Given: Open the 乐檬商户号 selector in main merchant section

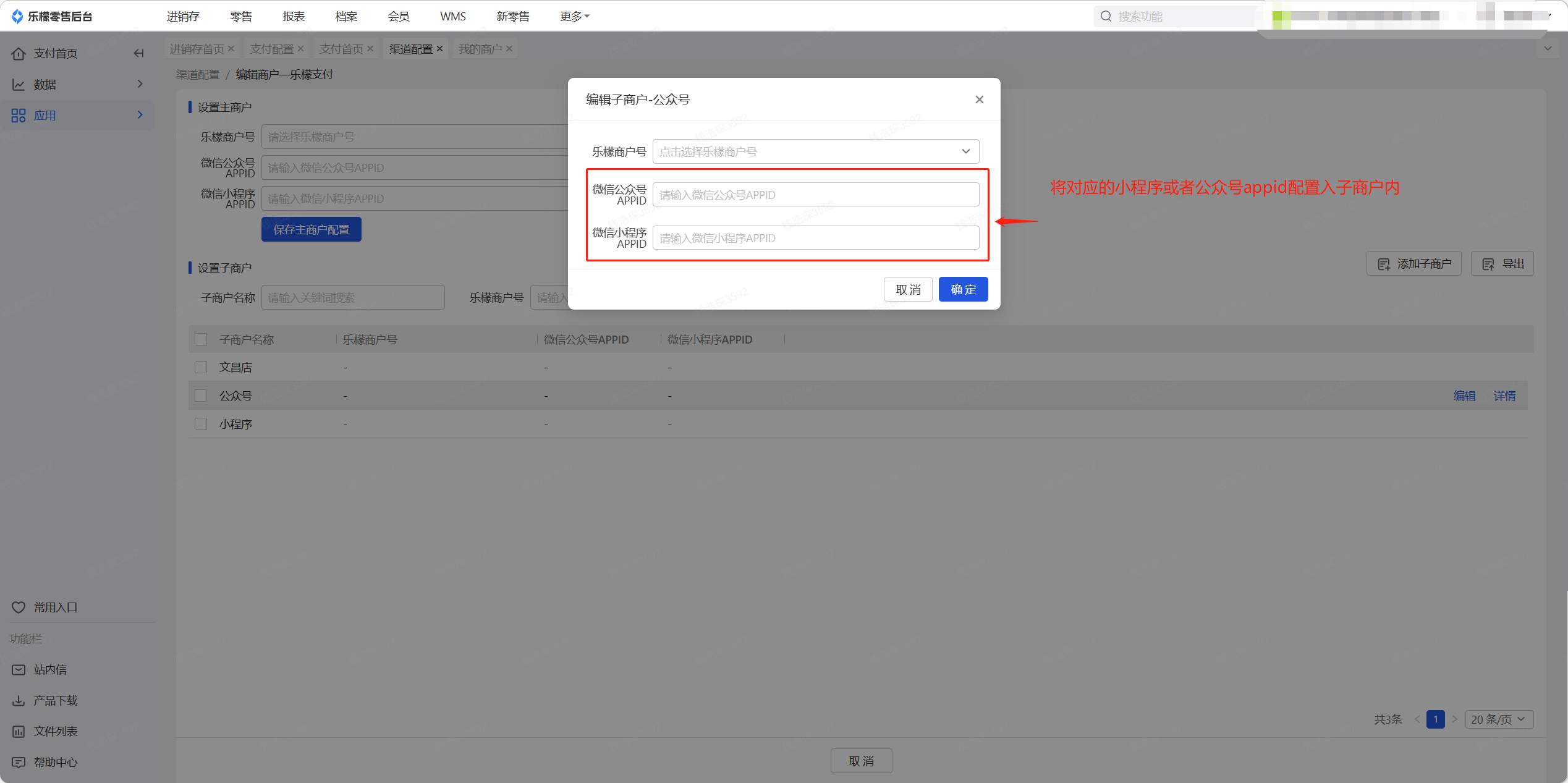Looking at the screenshot, I should click(415, 137).
